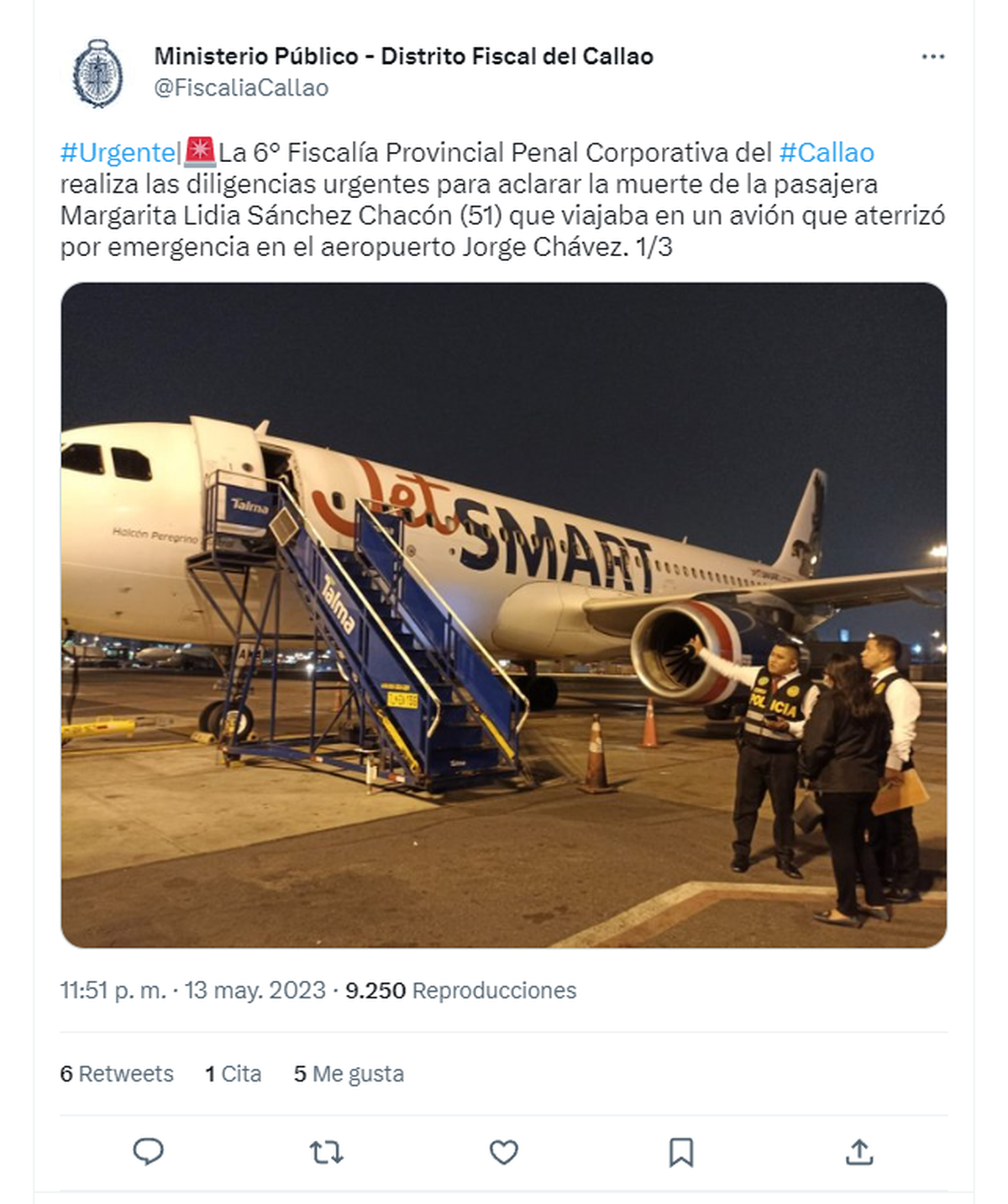Show the 5 Me gusta list

point(349,1074)
